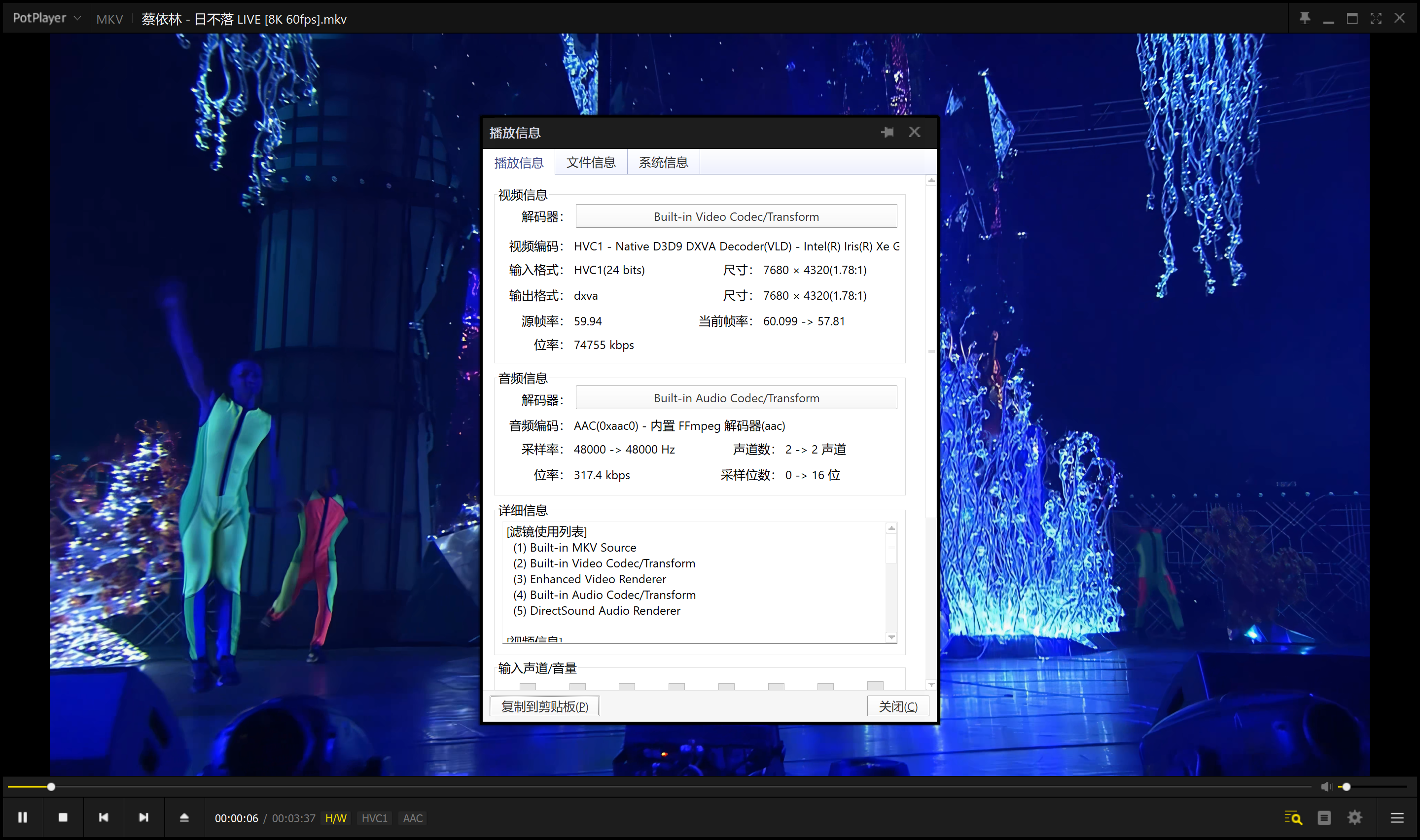Viewport: 1420px width, 840px height.
Task: Pause playback with the pause button
Action: [x=23, y=817]
